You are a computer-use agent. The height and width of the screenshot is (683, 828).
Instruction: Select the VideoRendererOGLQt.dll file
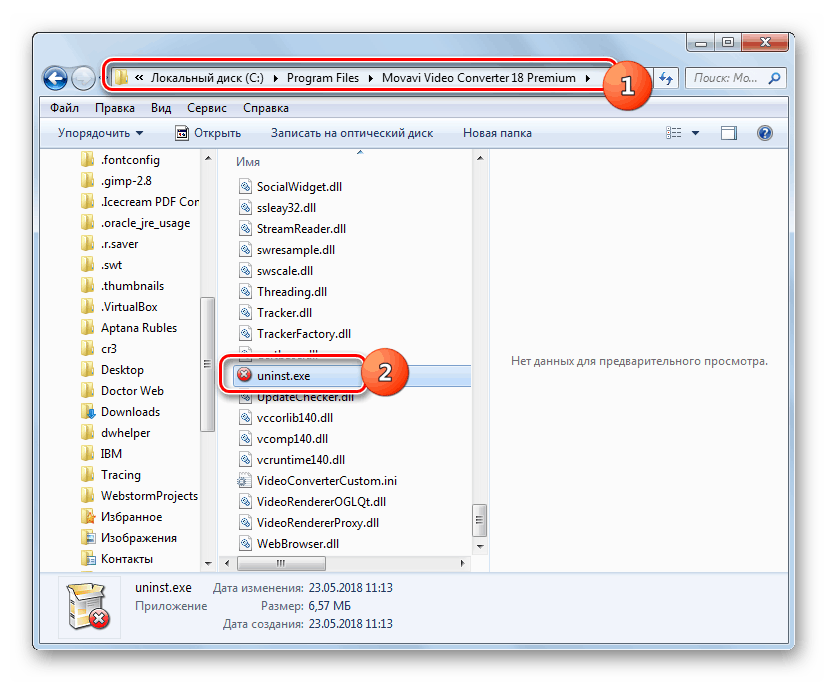321,501
